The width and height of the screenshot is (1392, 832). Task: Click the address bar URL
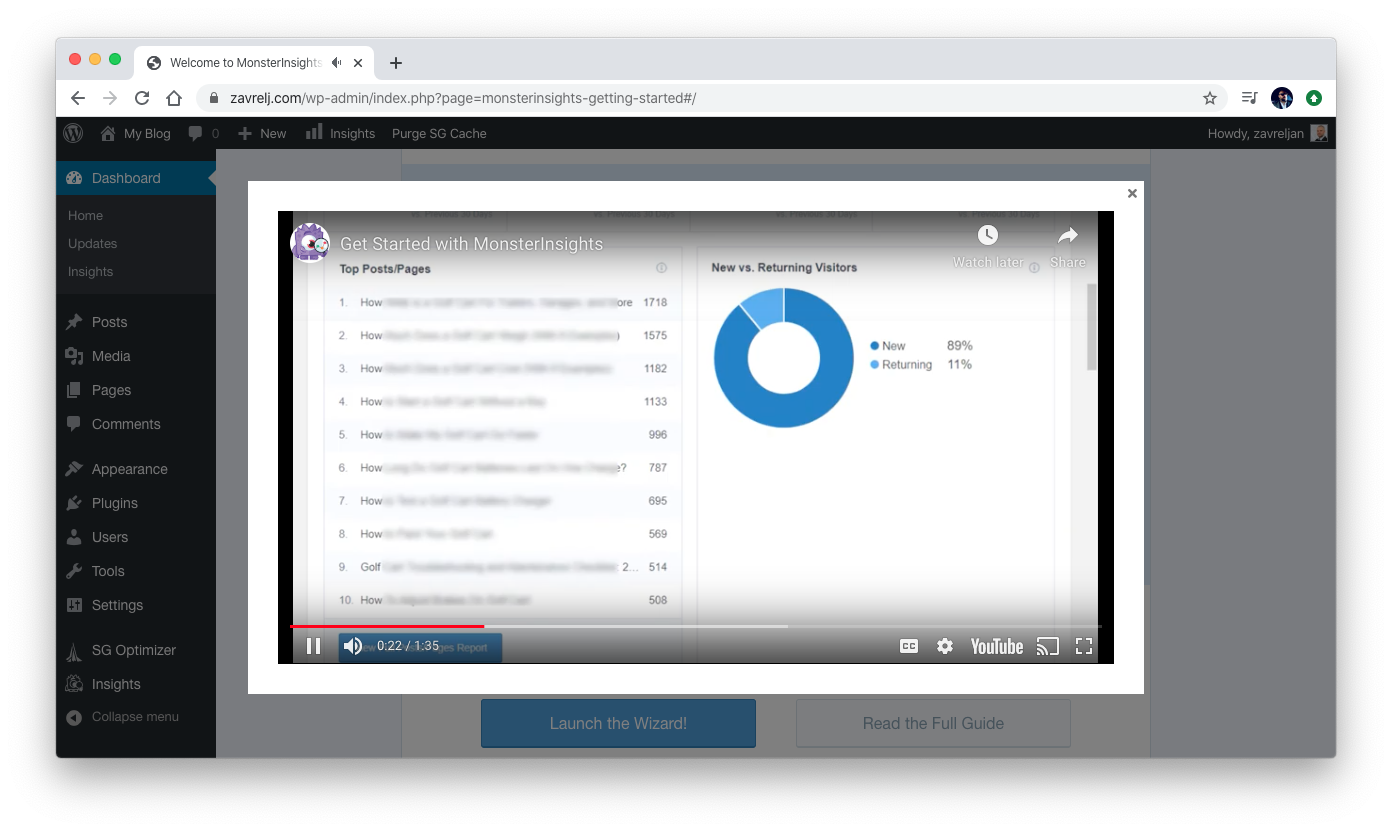point(463,98)
